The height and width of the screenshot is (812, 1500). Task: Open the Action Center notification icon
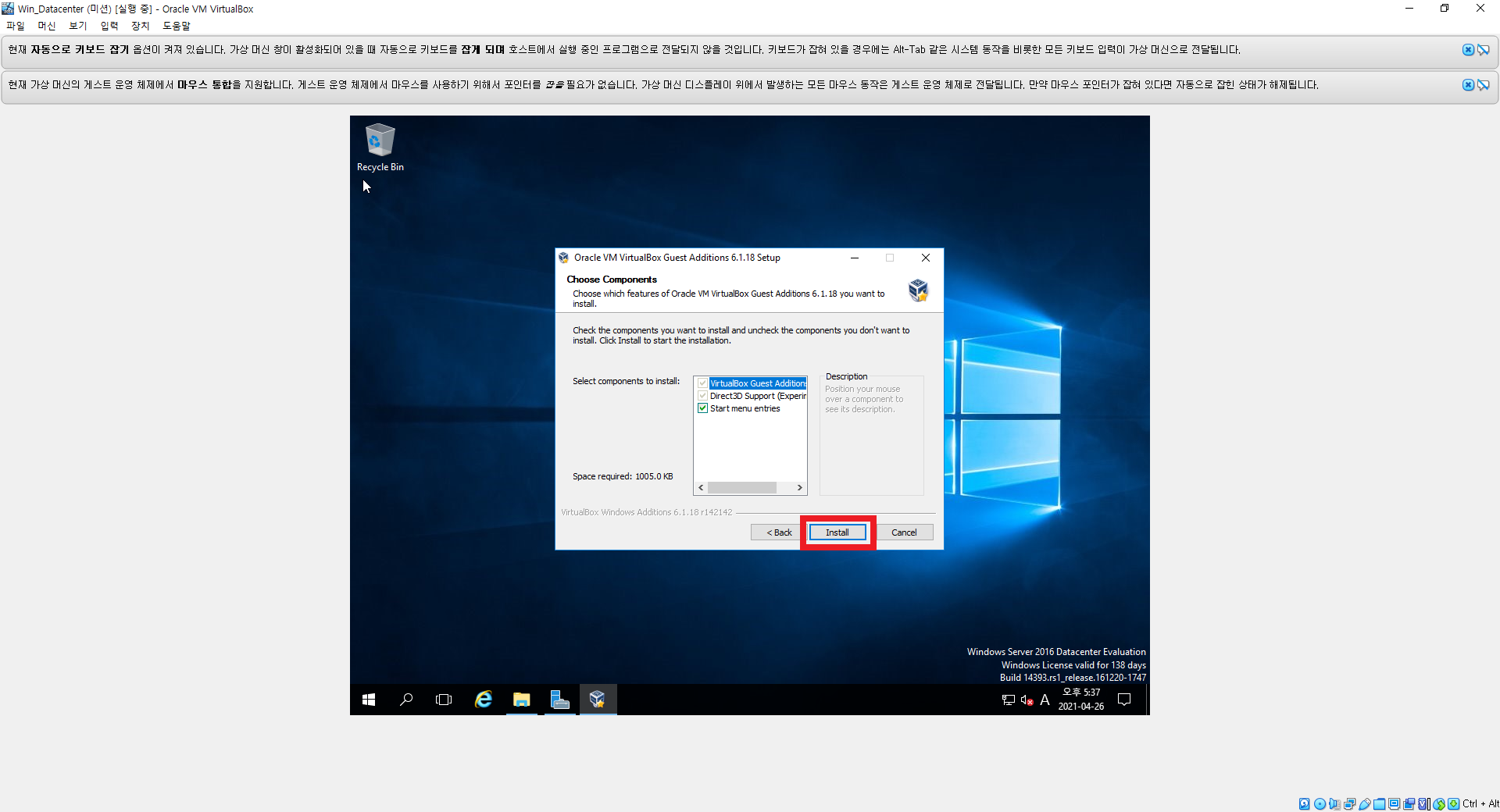pyautogui.click(x=1124, y=700)
